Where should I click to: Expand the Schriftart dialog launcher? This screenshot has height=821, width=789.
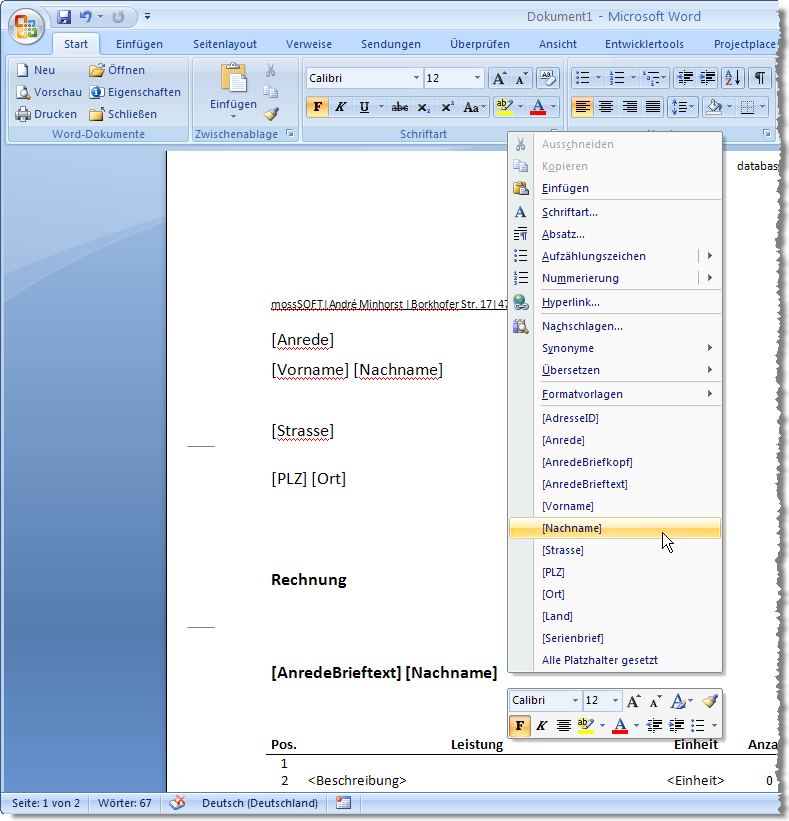point(553,133)
